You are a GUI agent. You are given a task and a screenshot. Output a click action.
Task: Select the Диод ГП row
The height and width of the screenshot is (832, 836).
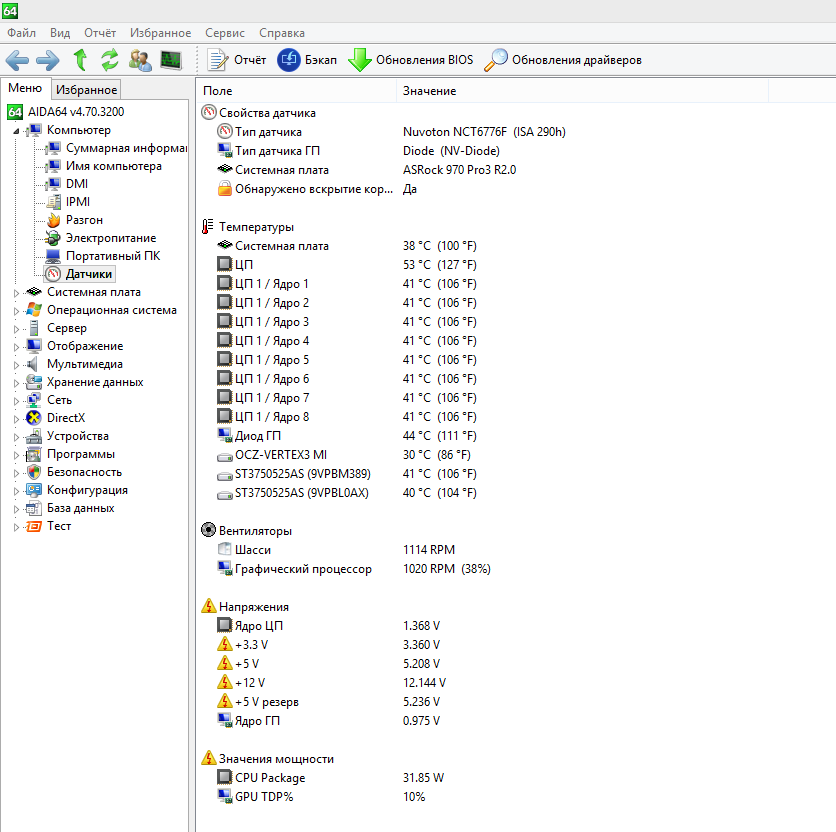[347, 436]
